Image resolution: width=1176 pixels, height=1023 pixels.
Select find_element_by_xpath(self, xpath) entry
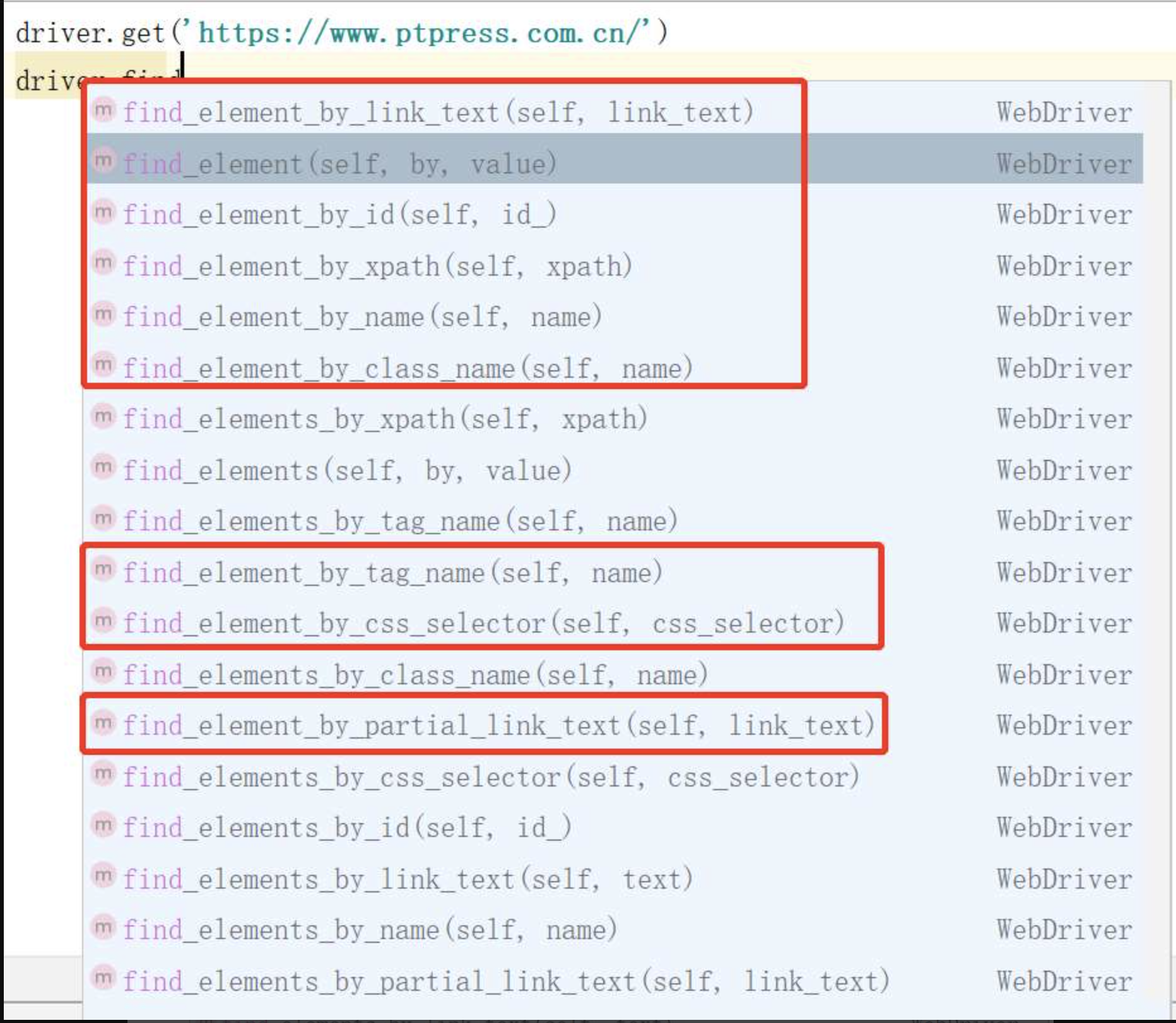point(614,266)
